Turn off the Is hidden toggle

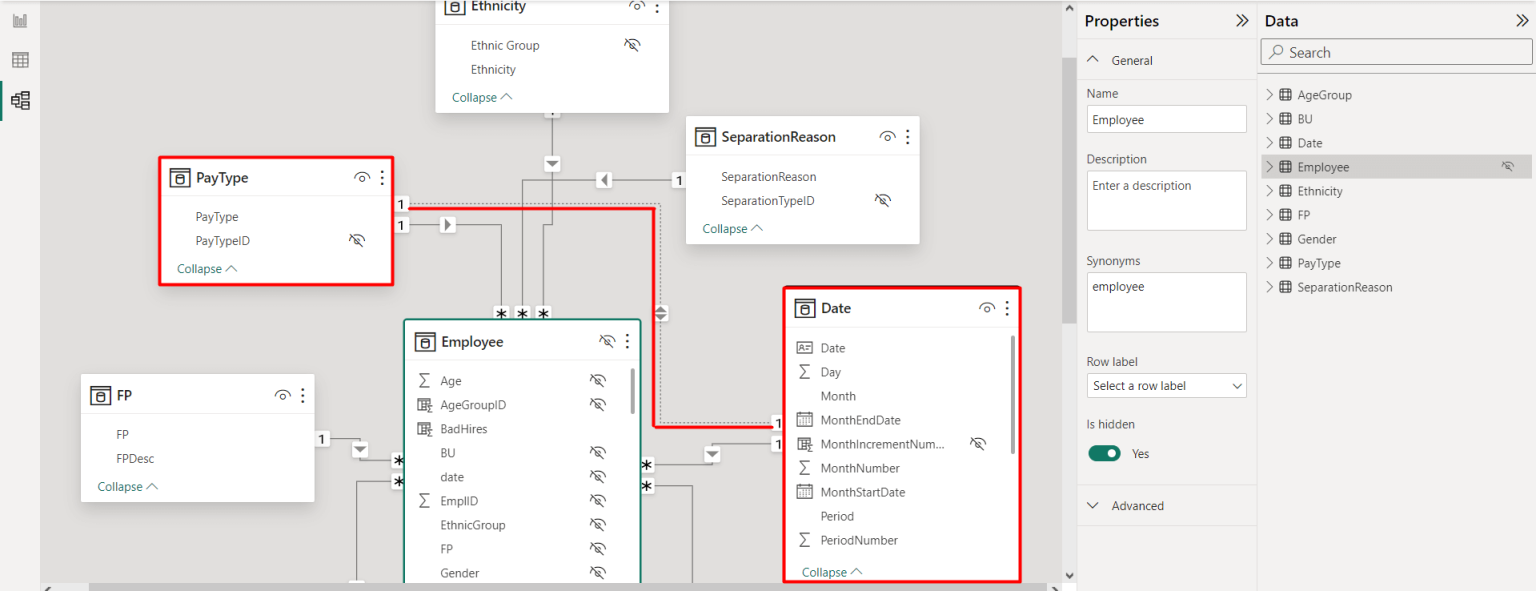(x=1104, y=452)
